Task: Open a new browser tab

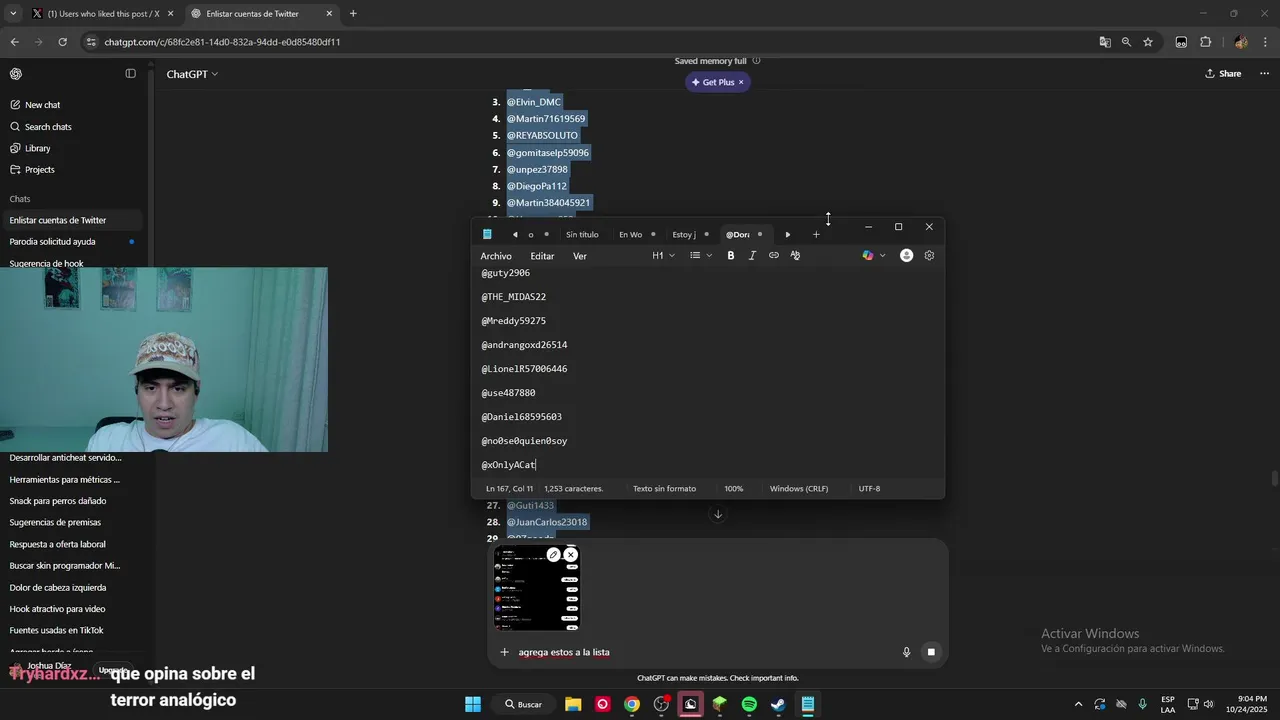Action: (353, 14)
